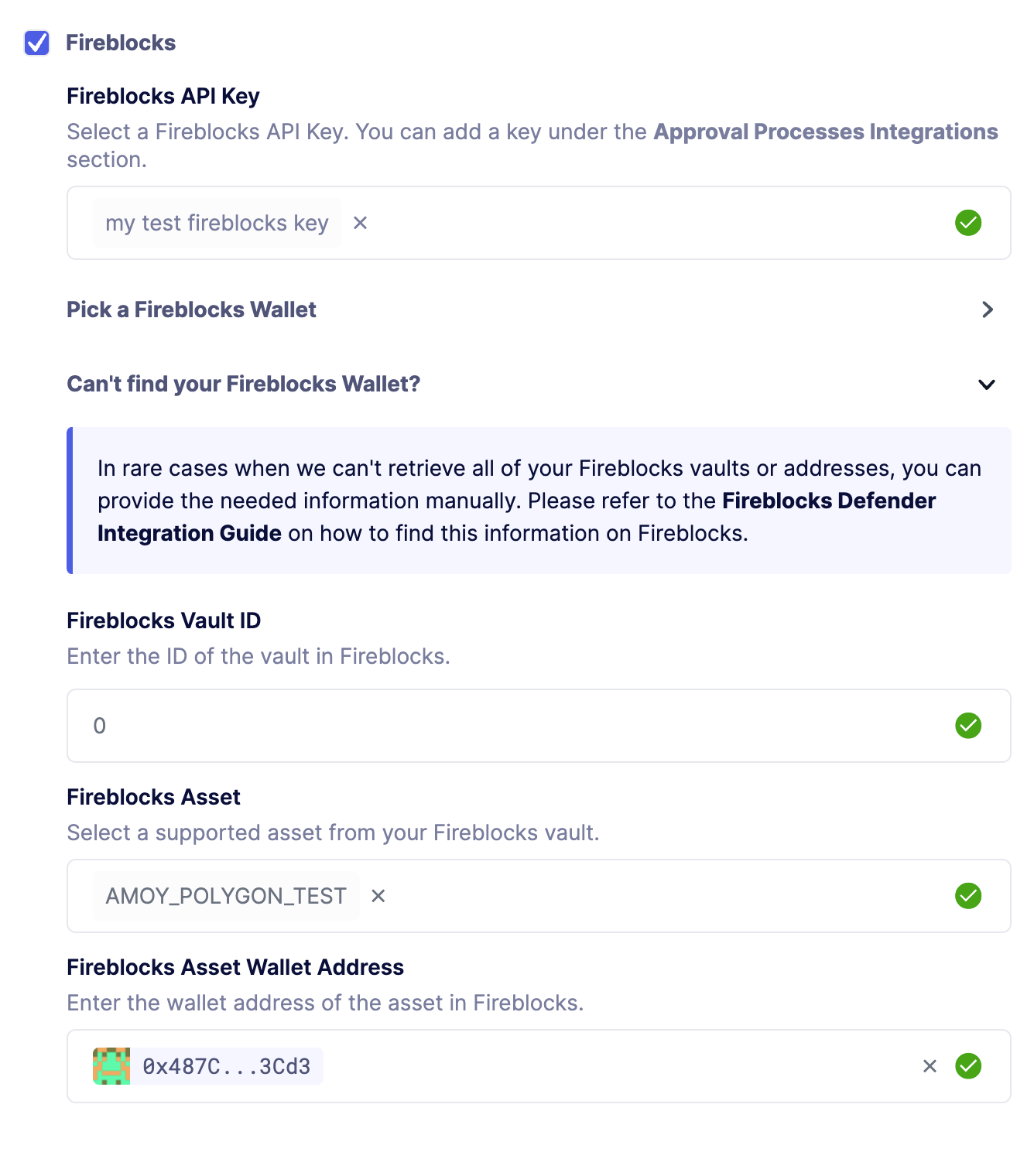Click the 'Fireblocks API Key' section heading
The image size is (1034, 1176).
pos(163,96)
